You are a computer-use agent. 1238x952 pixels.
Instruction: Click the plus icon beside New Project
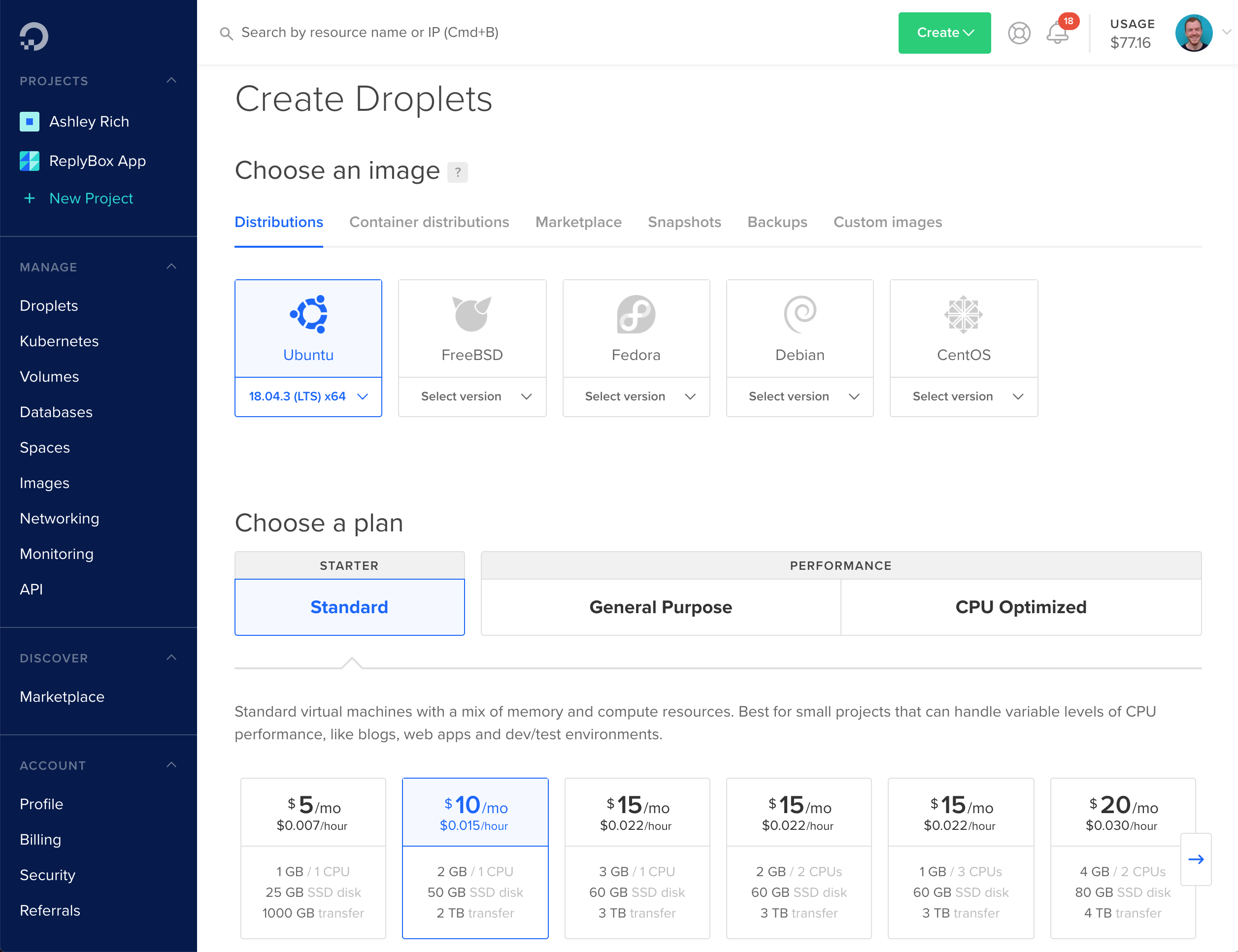pyautogui.click(x=30, y=198)
